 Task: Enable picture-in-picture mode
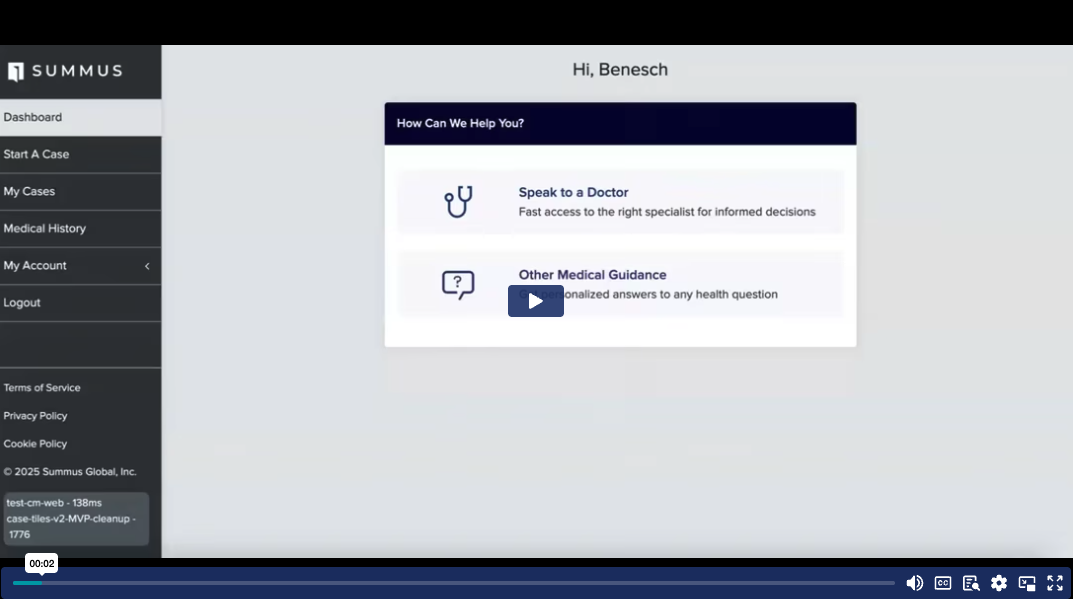1027,583
